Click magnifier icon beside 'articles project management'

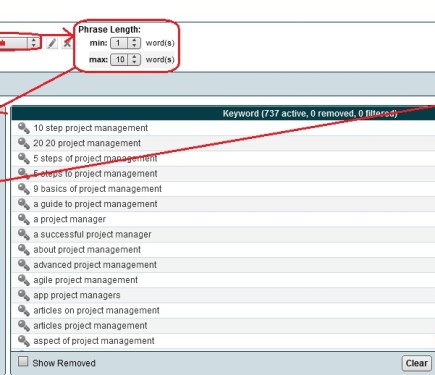[x=24, y=326]
